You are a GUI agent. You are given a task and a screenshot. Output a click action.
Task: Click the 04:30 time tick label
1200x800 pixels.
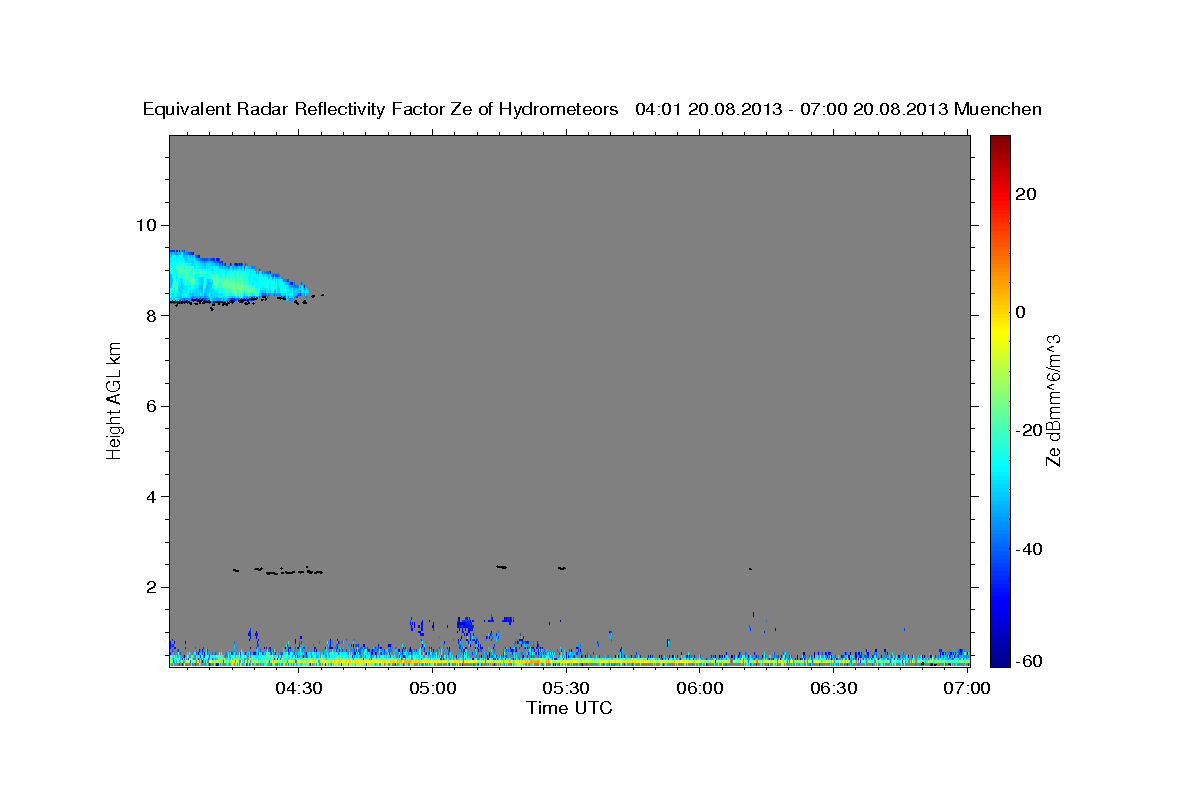point(299,688)
